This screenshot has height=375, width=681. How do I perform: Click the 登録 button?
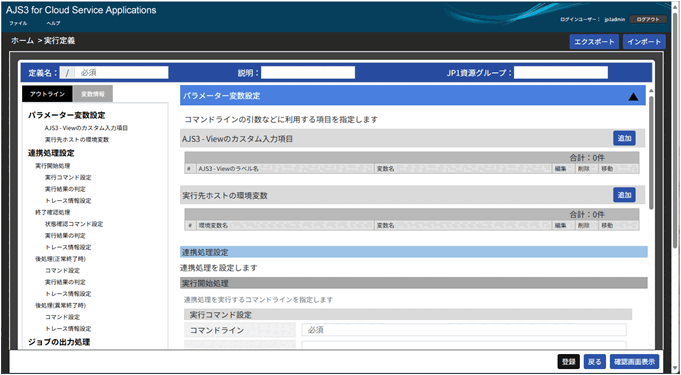pyautogui.click(x=569, y=362)
